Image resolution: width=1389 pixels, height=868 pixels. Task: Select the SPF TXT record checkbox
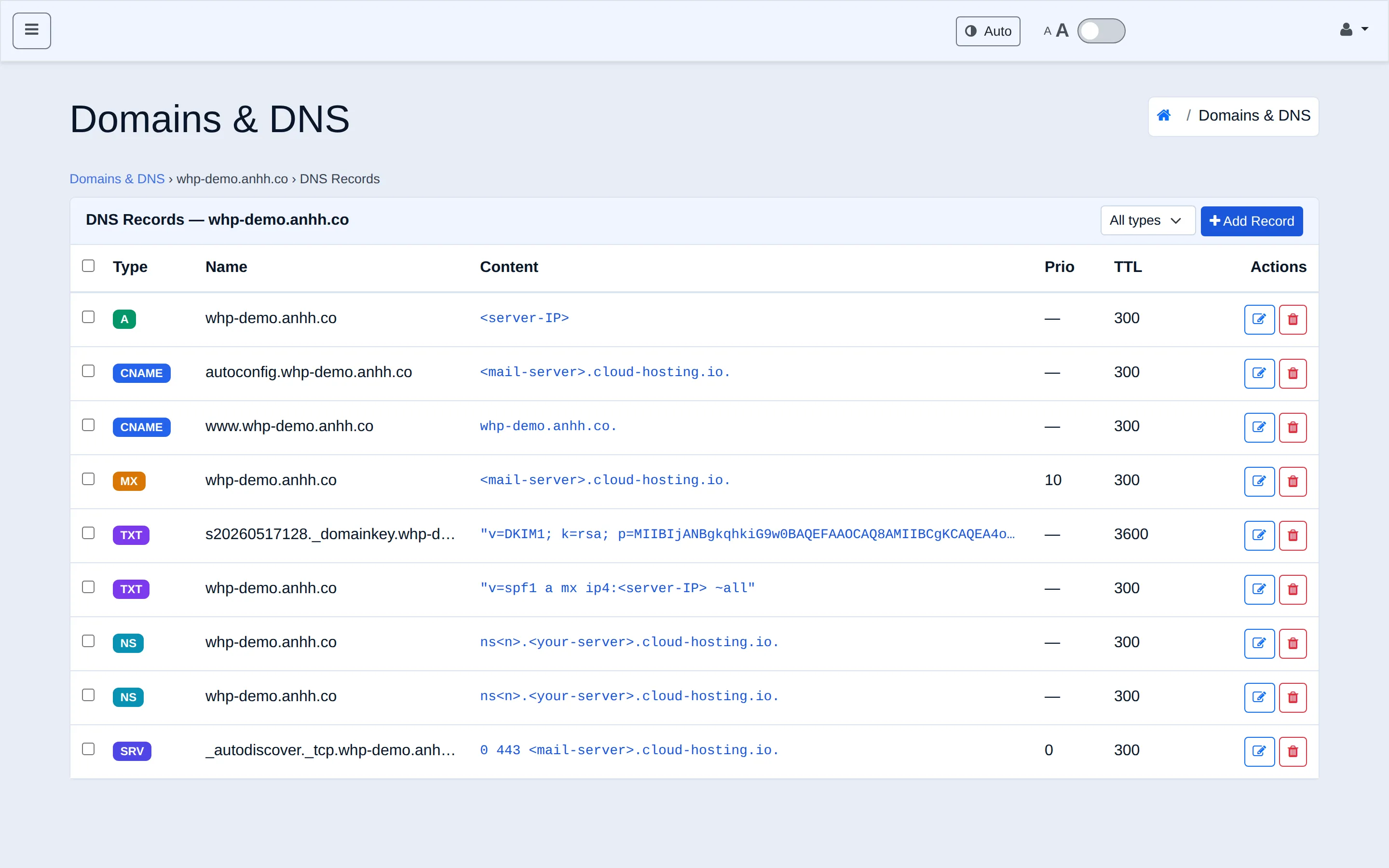tap(88, 587)
